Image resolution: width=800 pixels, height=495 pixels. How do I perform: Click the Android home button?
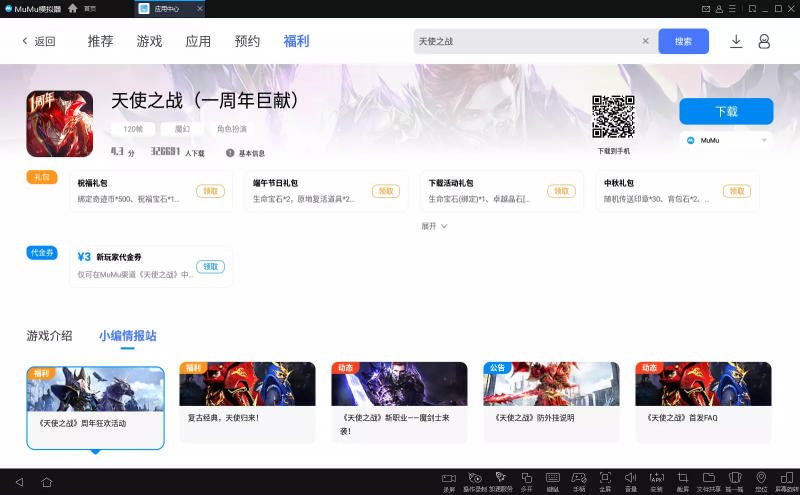(x=46, y=482)
